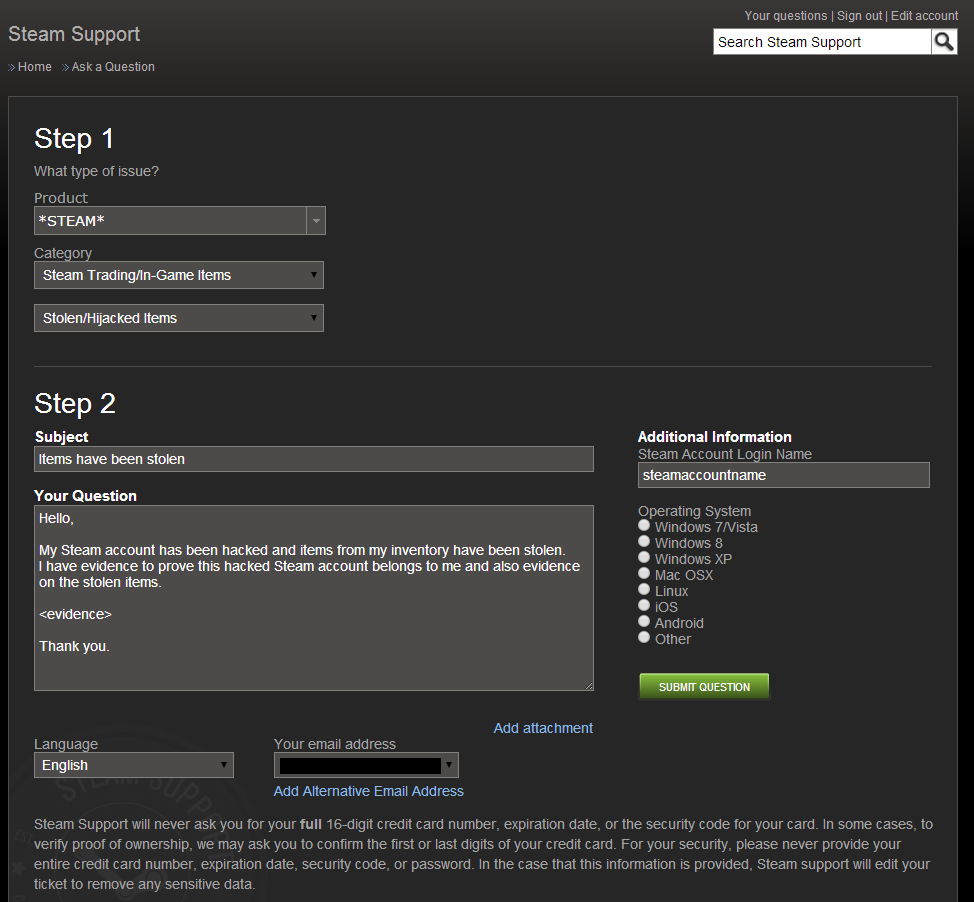Screen dimensions: 974x902
Task: Select Other operating system radio button
Action: point(644,638)
